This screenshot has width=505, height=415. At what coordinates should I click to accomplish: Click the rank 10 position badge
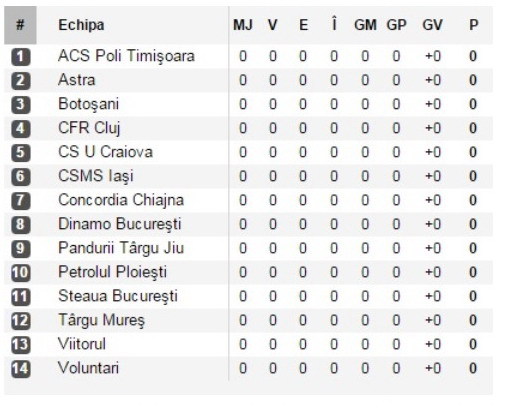coord(21,273)
